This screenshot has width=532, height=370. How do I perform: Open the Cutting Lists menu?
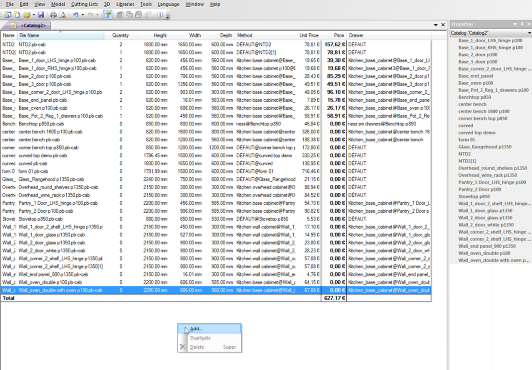click(84, 4)
